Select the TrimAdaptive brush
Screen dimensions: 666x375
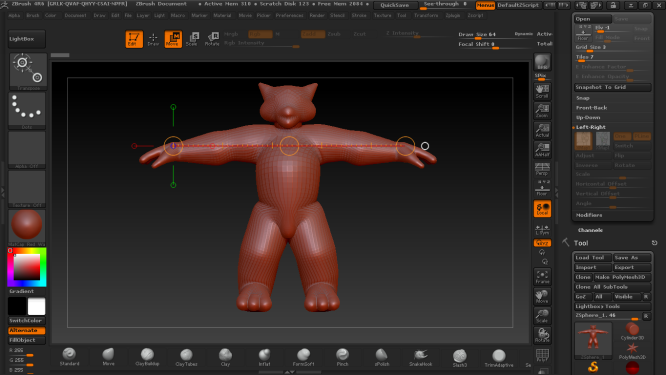[499, 357]
